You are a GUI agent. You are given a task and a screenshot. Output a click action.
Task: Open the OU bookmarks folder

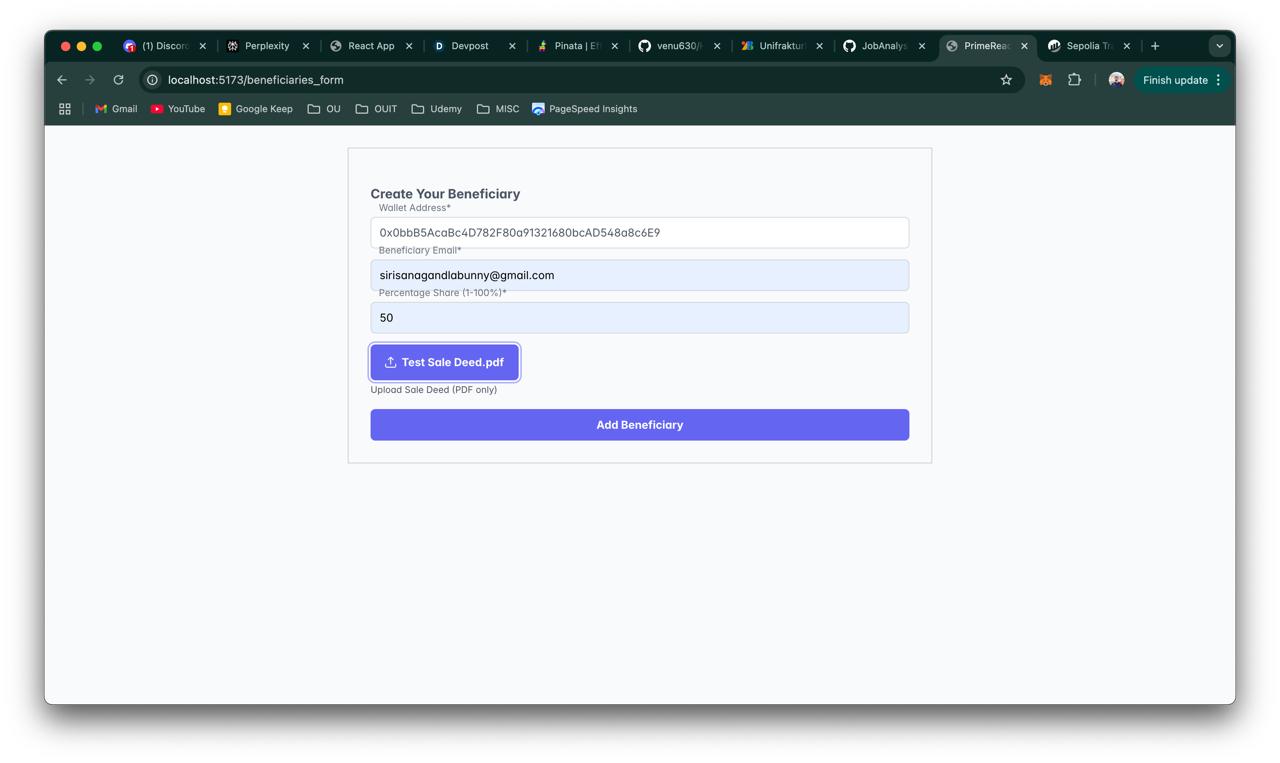point(324,109)
